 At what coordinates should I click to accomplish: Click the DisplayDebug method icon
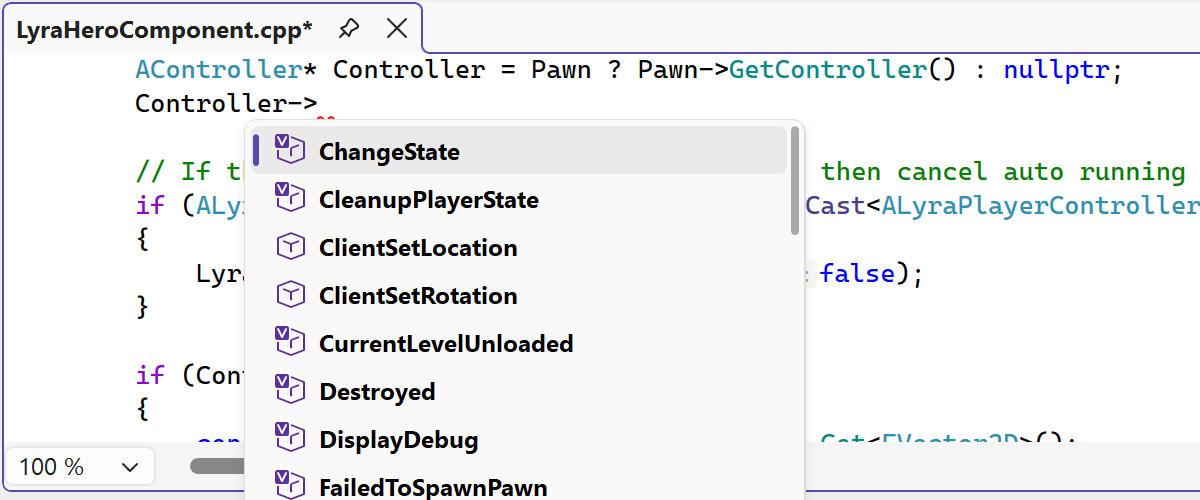point(289,439)
